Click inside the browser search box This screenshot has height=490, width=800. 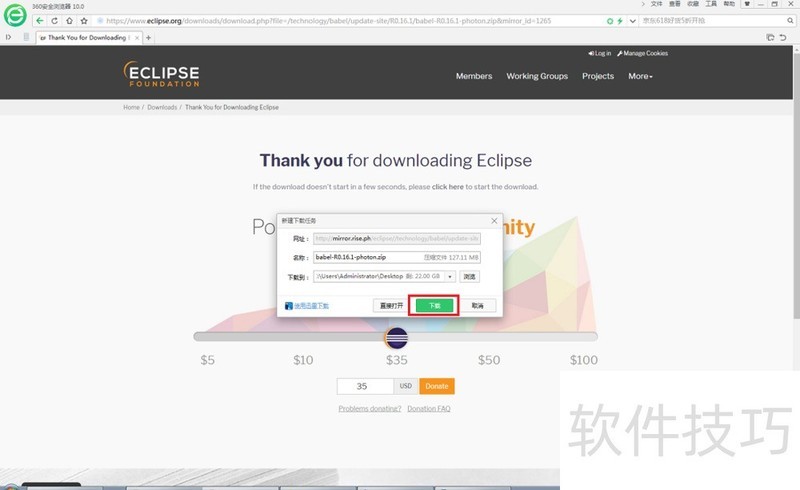[712, 21]
